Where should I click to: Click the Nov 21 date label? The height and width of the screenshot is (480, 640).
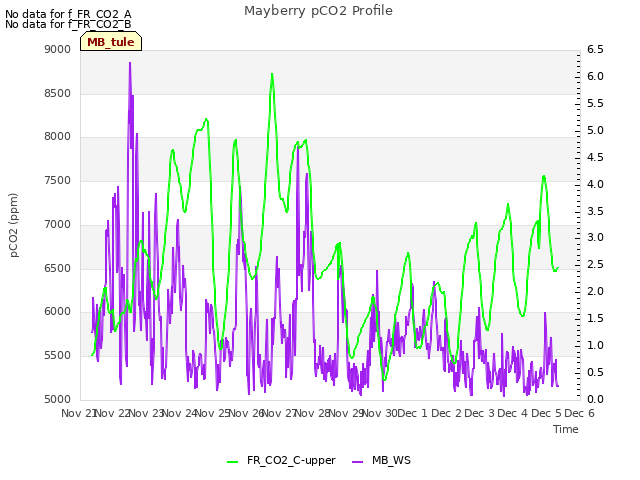tap(79, 413)
